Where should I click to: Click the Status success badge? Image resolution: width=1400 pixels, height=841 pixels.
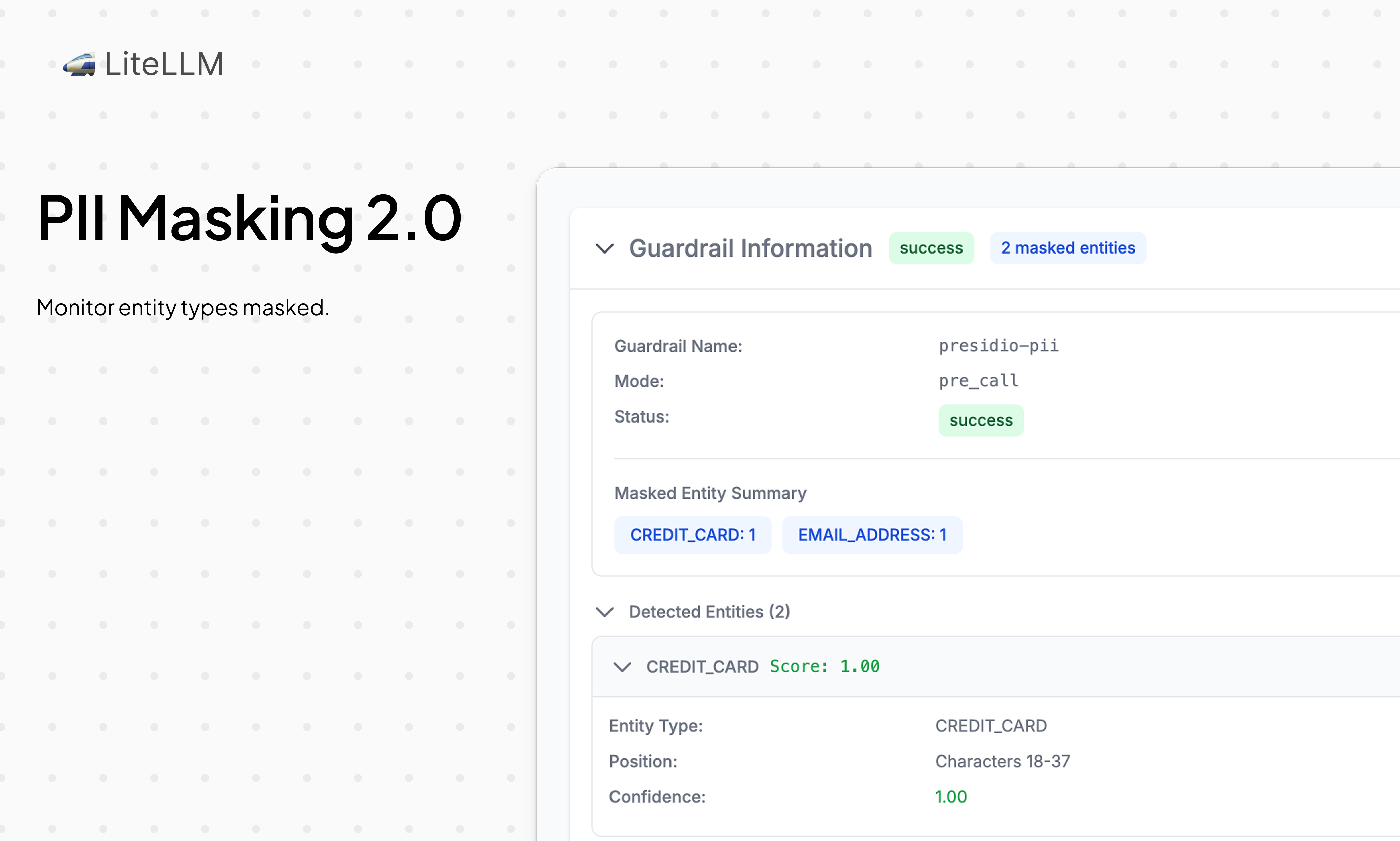click(981, 420)
